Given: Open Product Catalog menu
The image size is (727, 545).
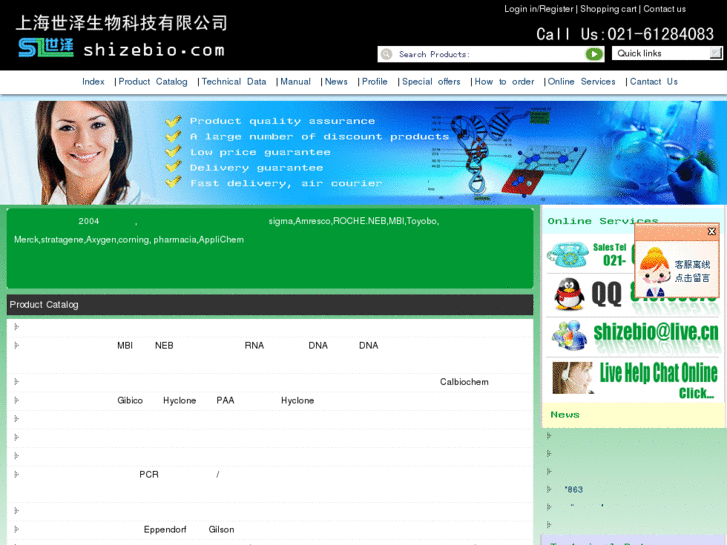Looking at the screenshot, I should pos(153,82).
